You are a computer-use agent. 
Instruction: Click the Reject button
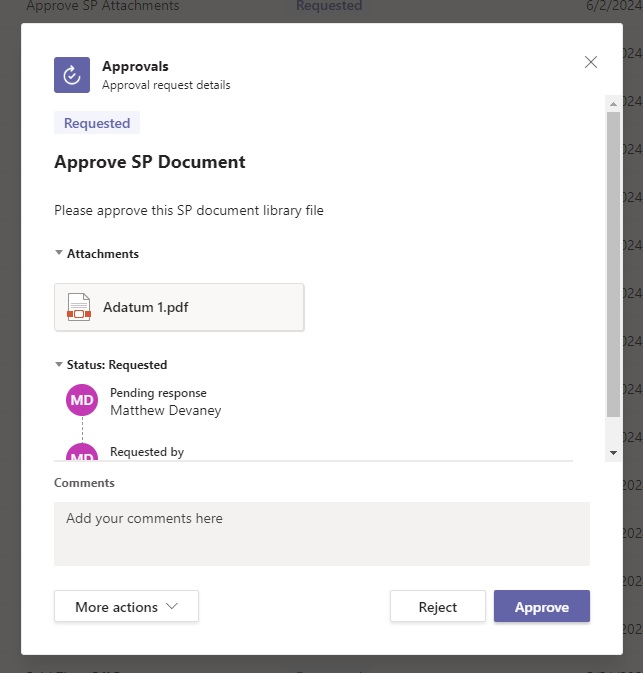click(x=437, y=606)
